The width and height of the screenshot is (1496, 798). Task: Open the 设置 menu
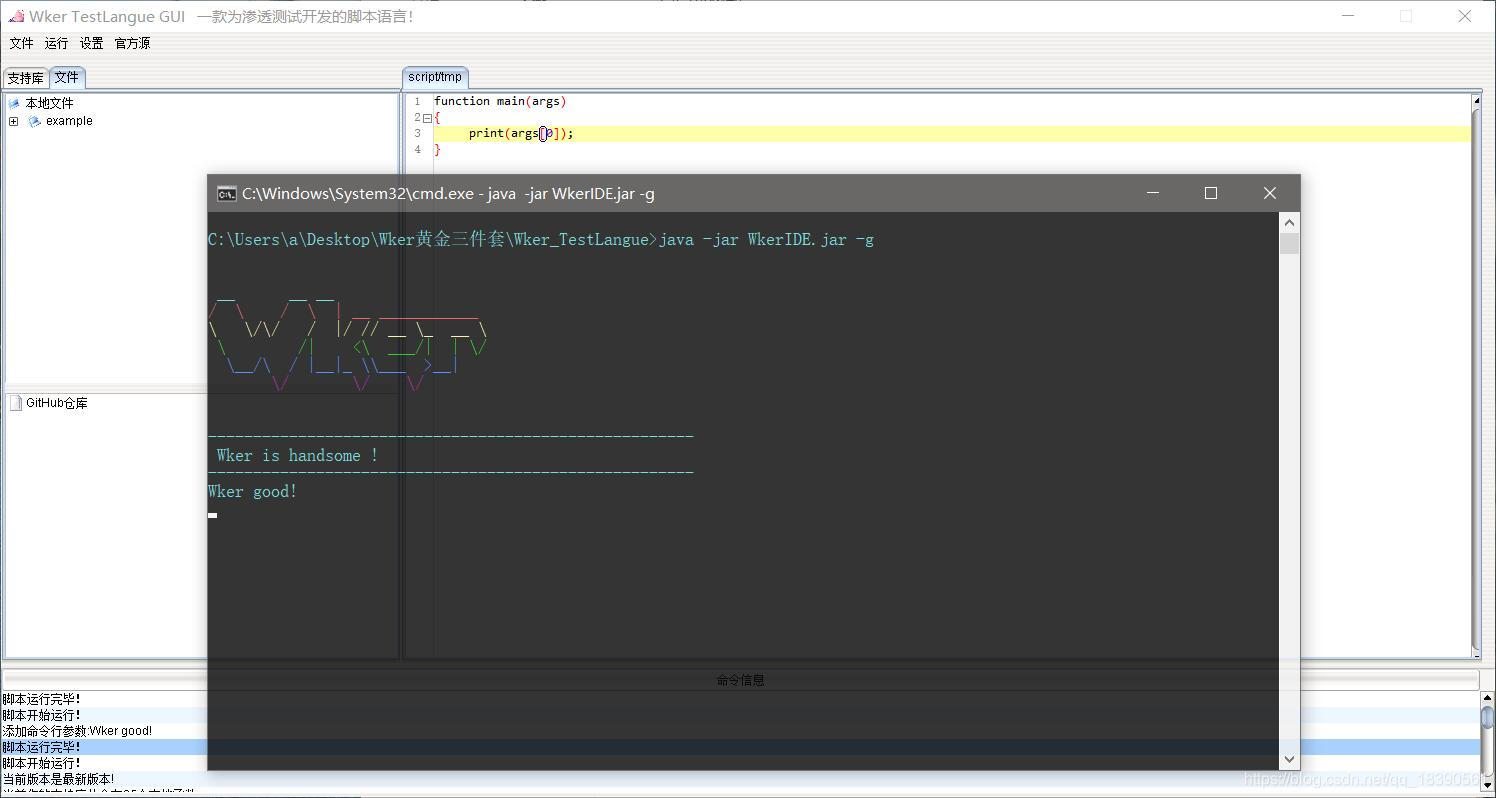click(92, 43)
